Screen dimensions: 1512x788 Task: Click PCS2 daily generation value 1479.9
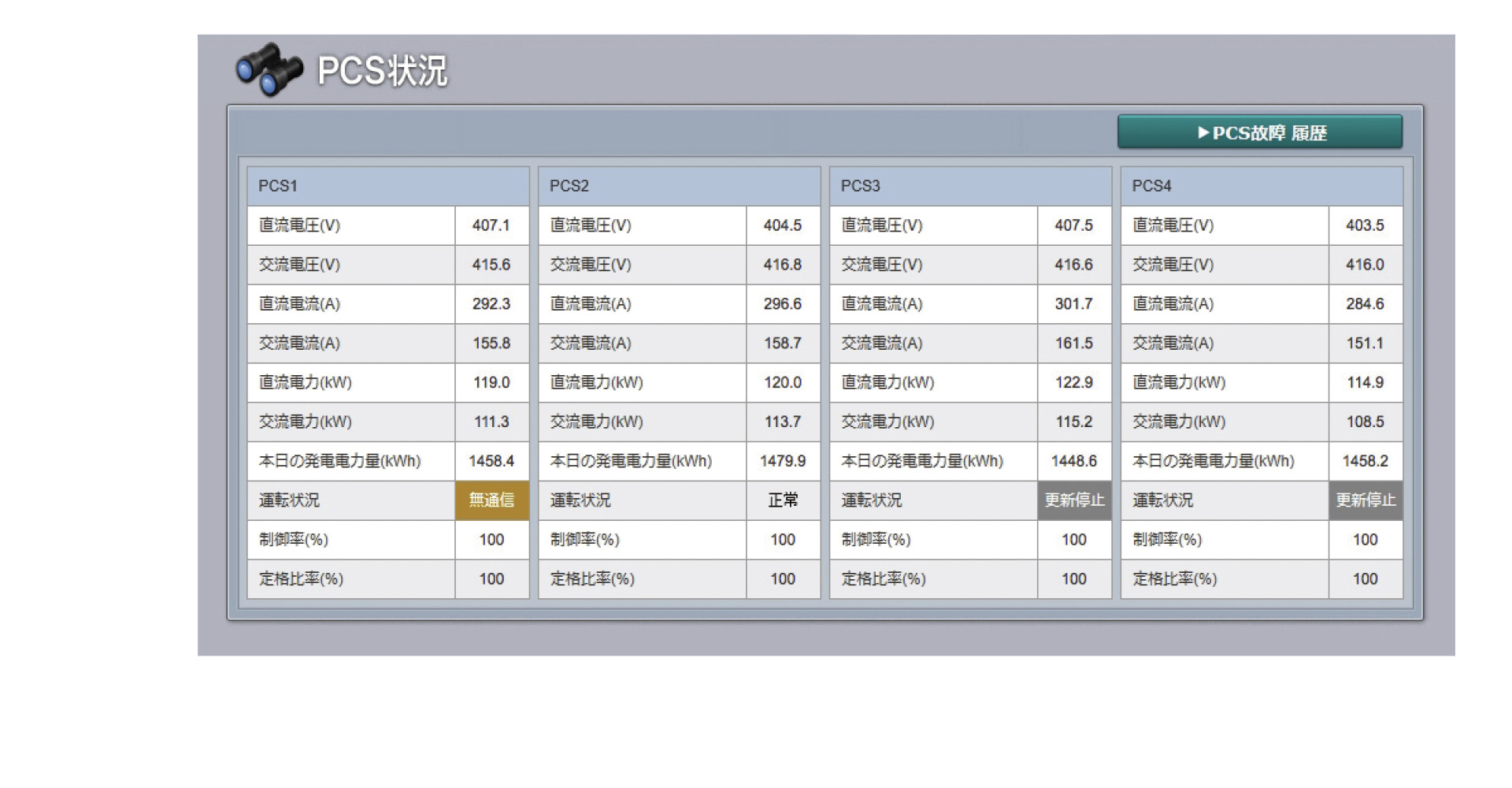click(783, 461)
